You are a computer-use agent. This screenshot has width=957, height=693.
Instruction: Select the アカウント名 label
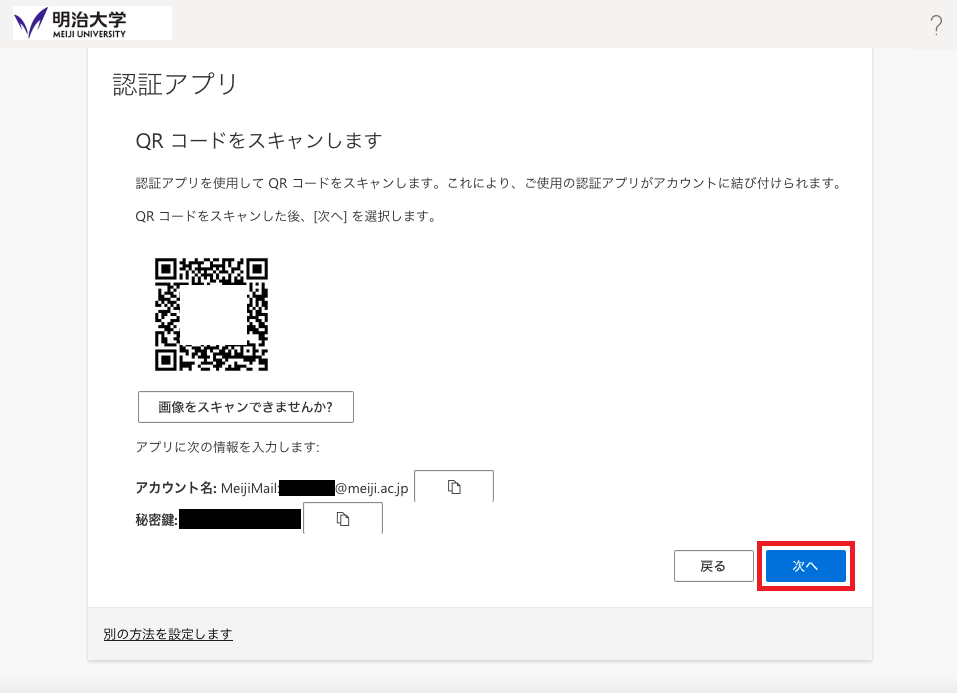(176, 487)
